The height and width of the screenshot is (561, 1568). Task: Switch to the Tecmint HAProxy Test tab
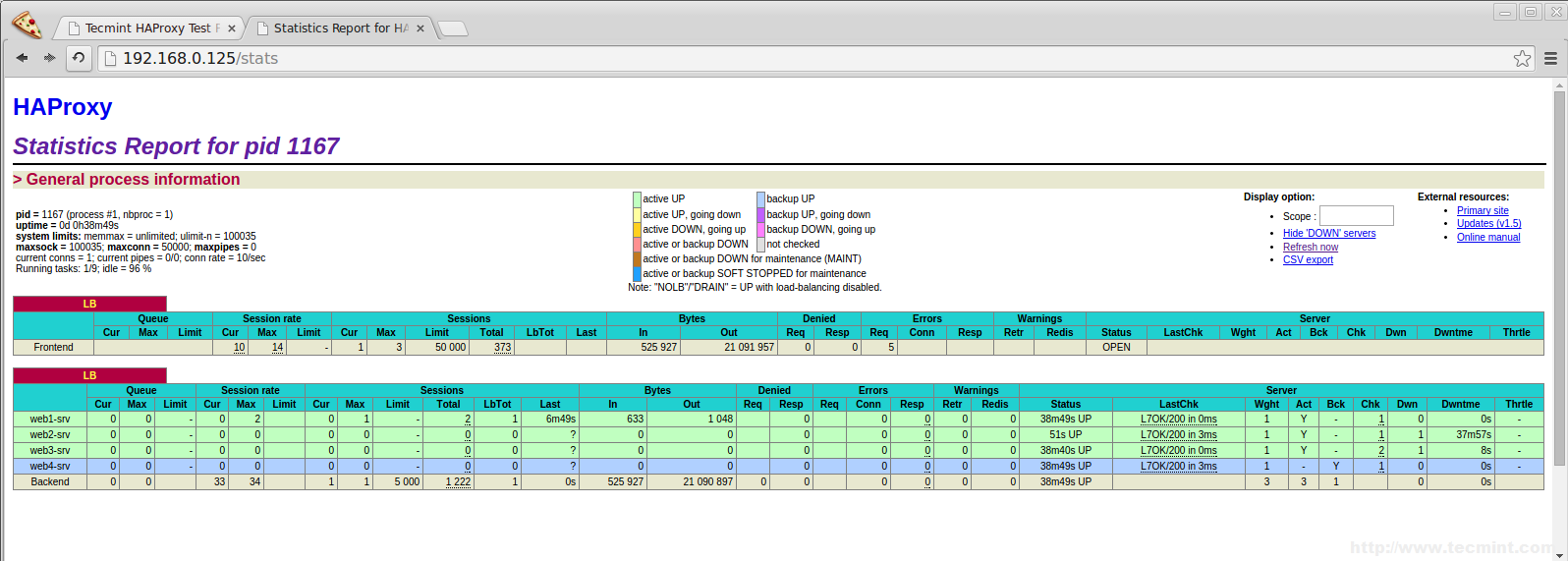tap(147, 28)
